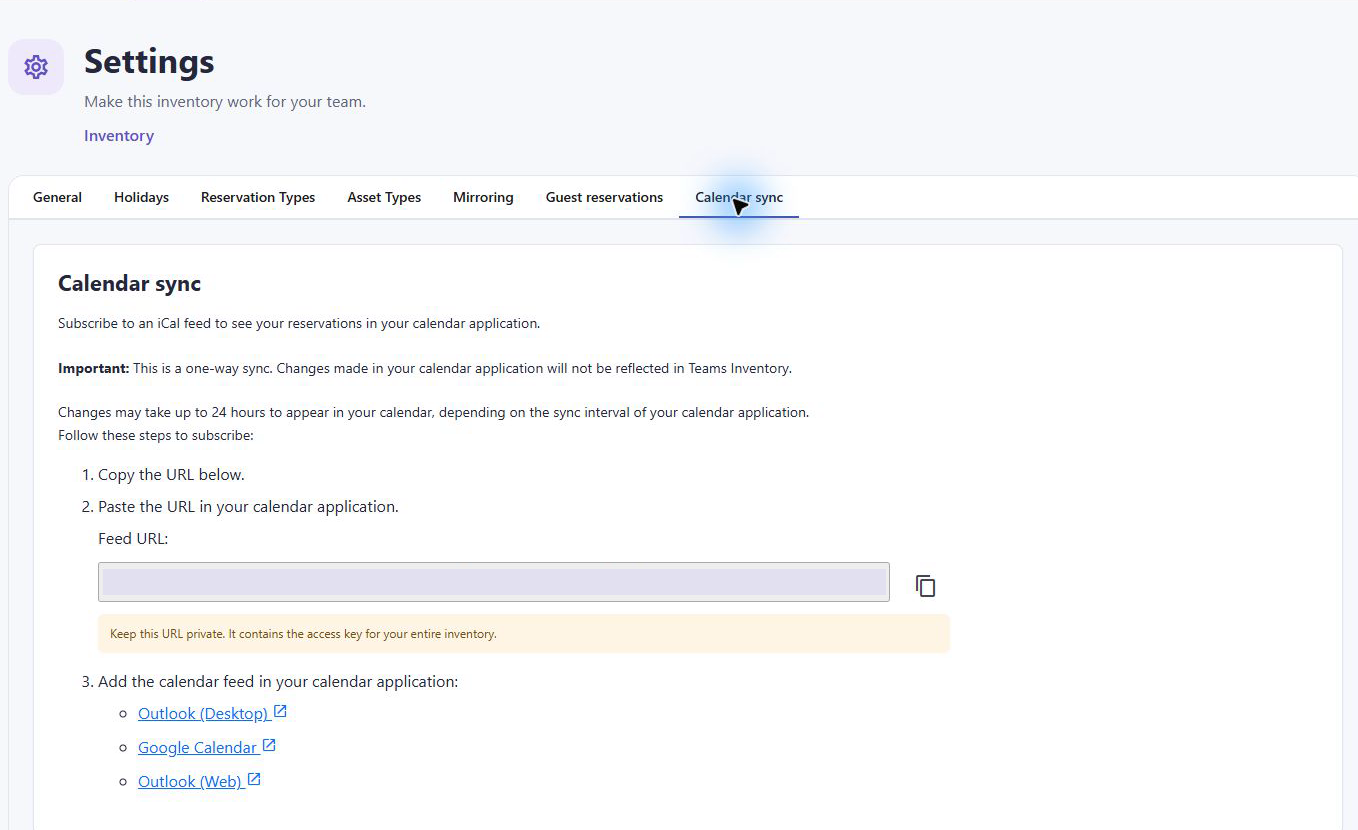The image size is (1358, 830).
Task: Click the 'Subscribe to an iCal feed' sentence
Action: [x=299, y=324]
